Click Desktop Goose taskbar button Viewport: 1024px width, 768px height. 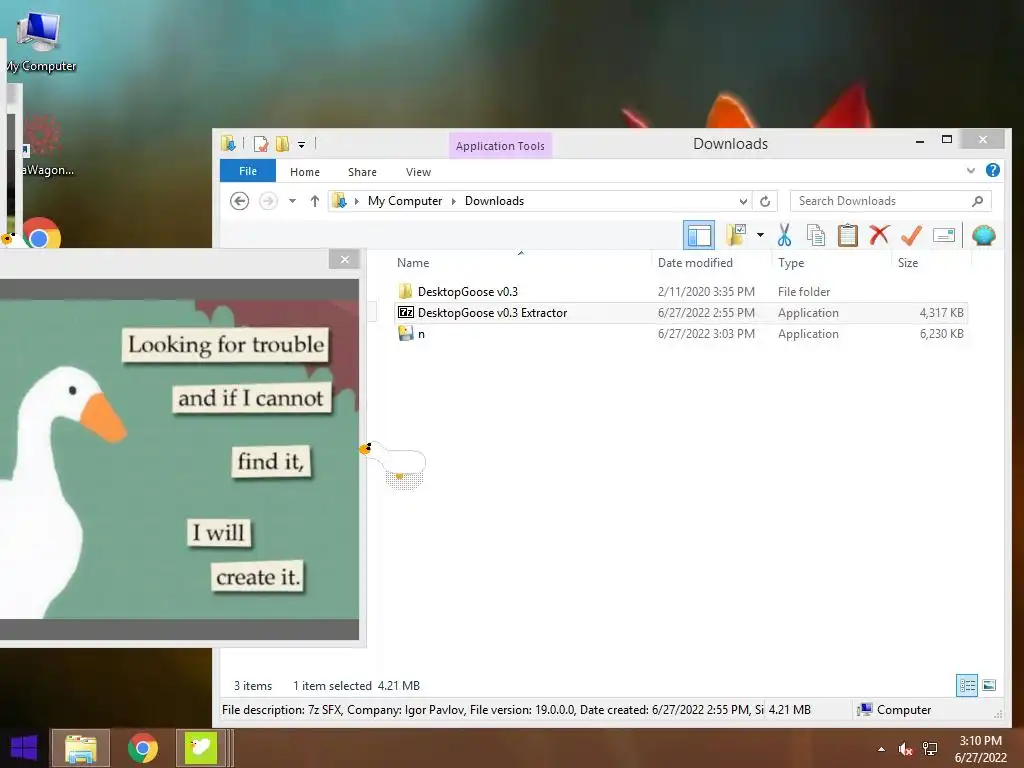click(x=202, y=748)
